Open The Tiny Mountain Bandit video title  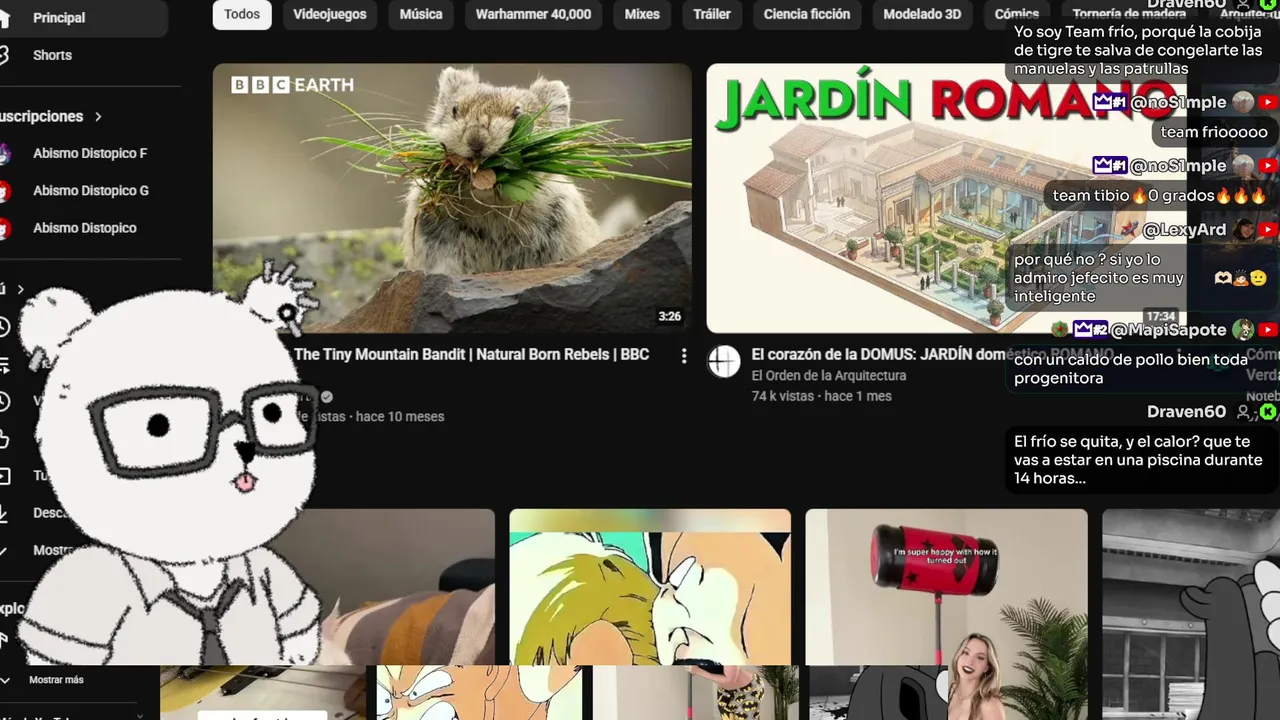471,354
